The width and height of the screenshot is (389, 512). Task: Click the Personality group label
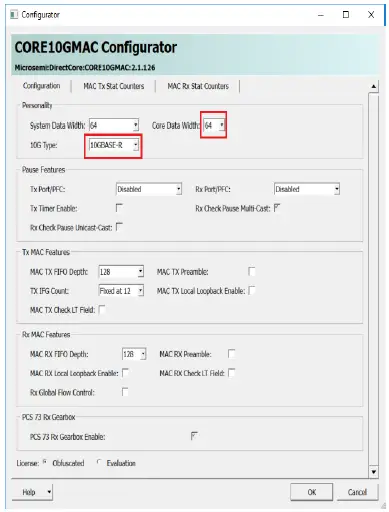(x=37, y=105)
